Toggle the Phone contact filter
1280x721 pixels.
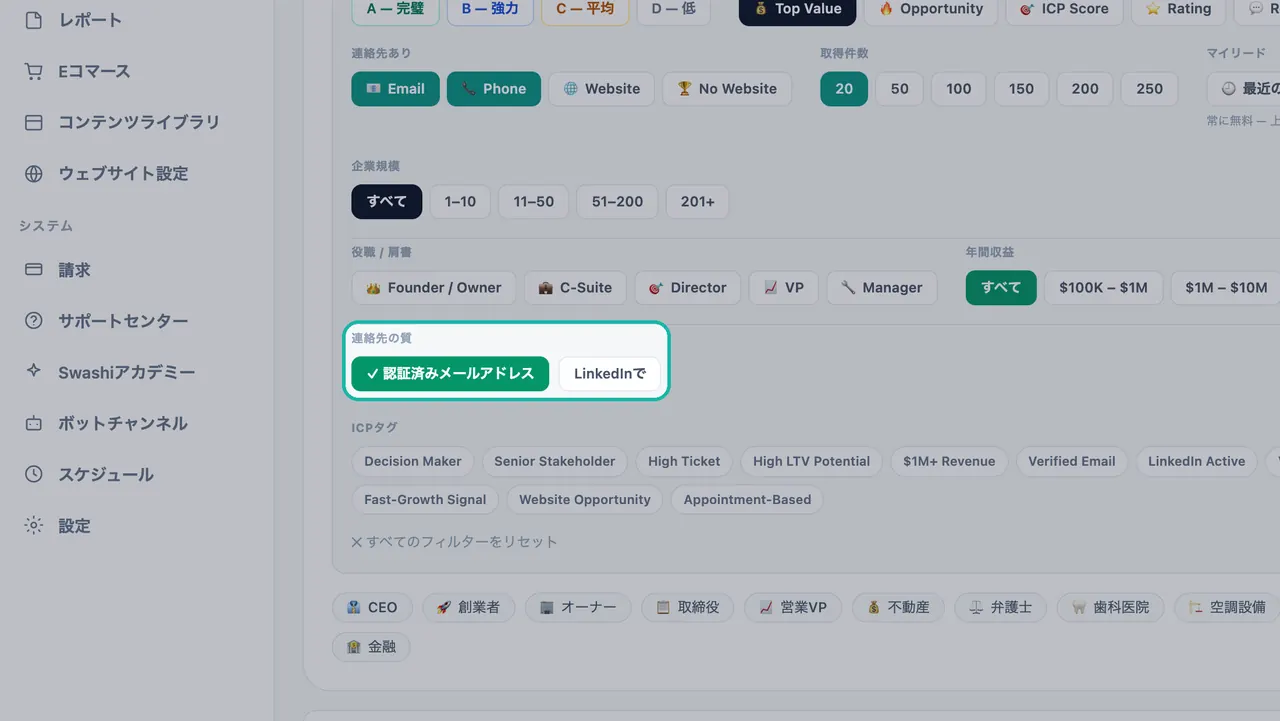point(494,89)
